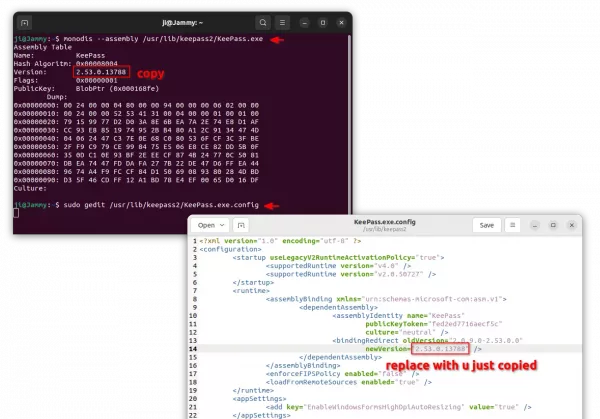600x419 pixels.
Task: Maximize the gedit window
Action: coord(553,225)
